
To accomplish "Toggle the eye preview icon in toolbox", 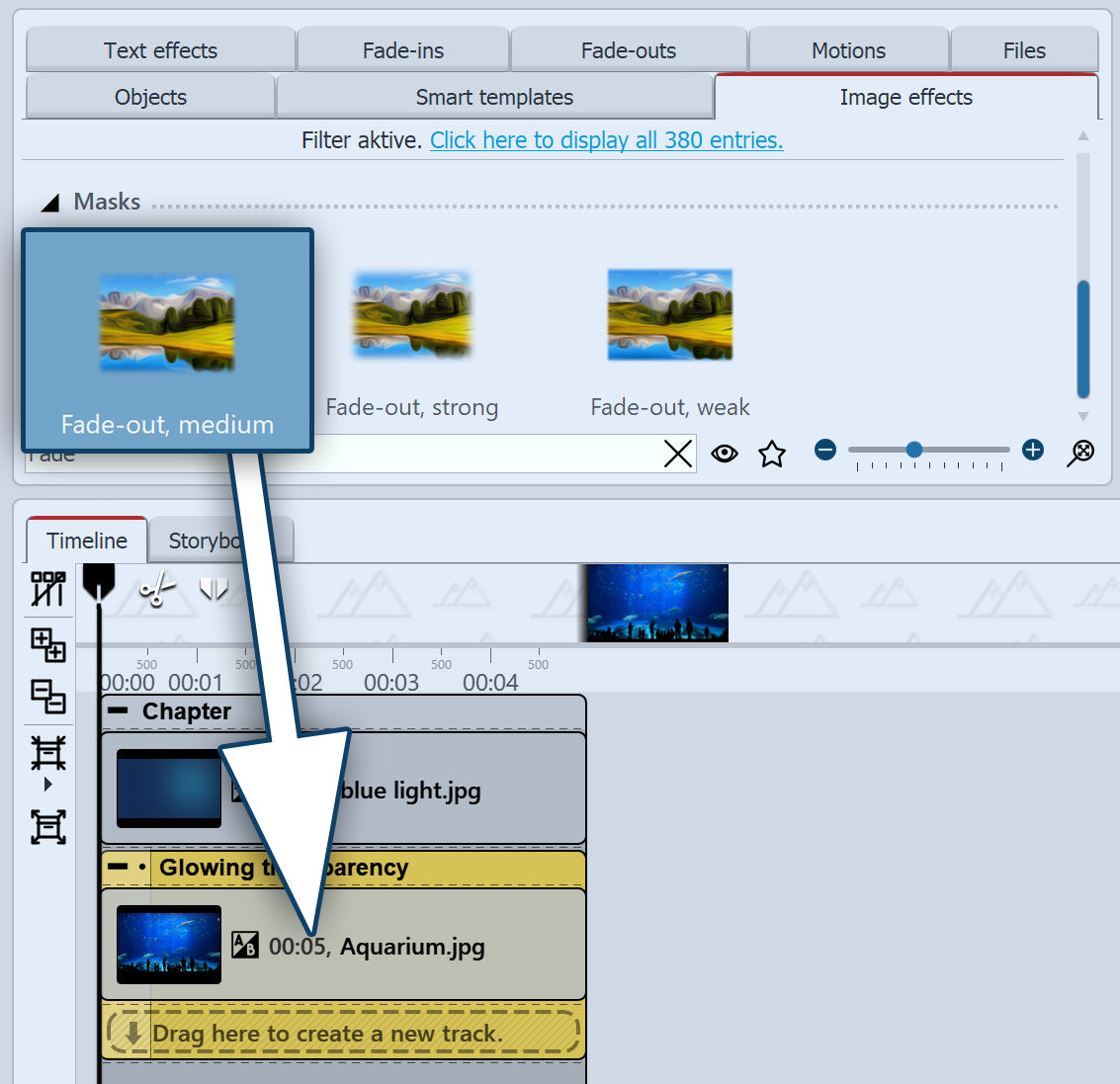I will coord(725,454).
